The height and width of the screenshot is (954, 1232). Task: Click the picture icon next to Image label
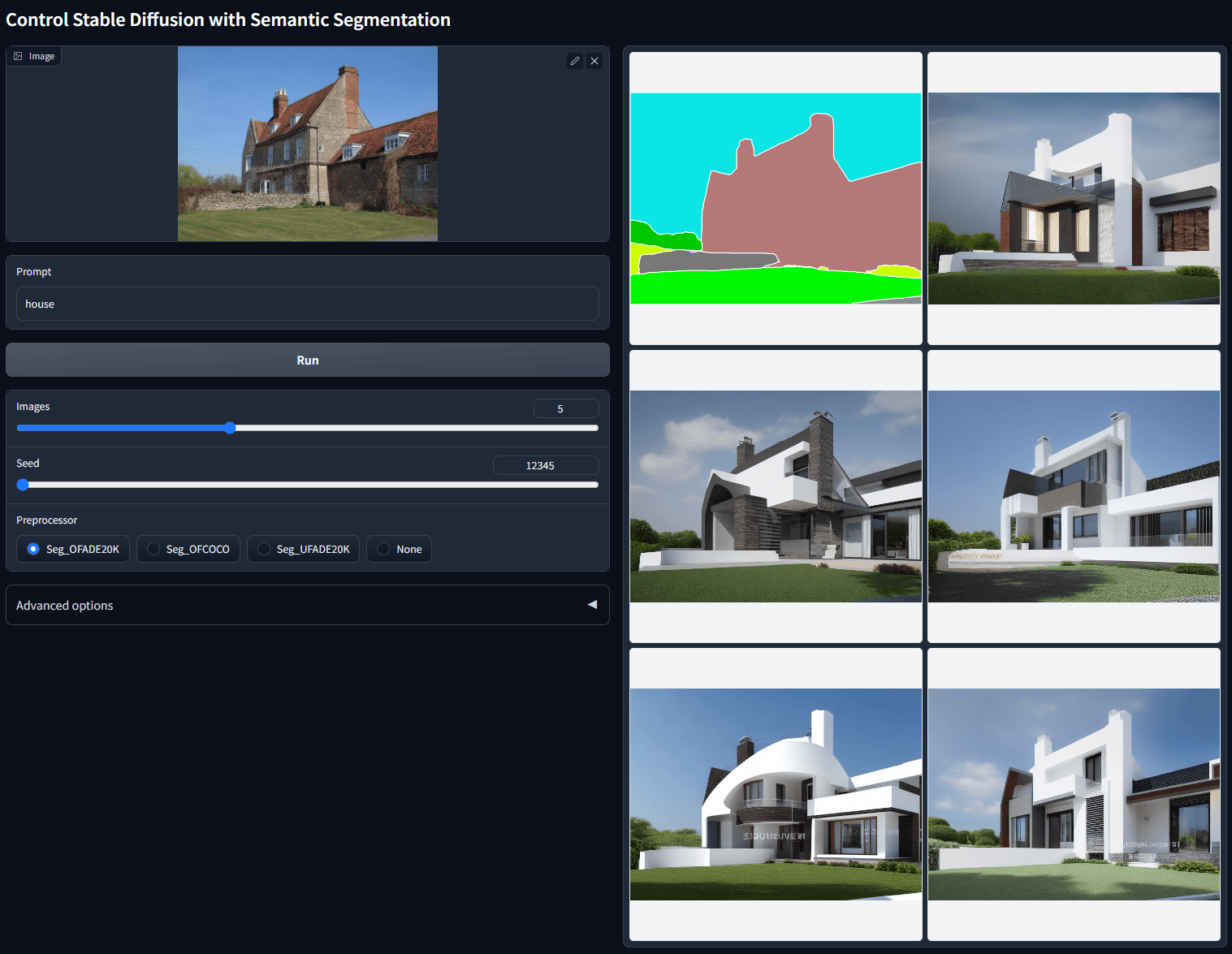pos(17,55)
